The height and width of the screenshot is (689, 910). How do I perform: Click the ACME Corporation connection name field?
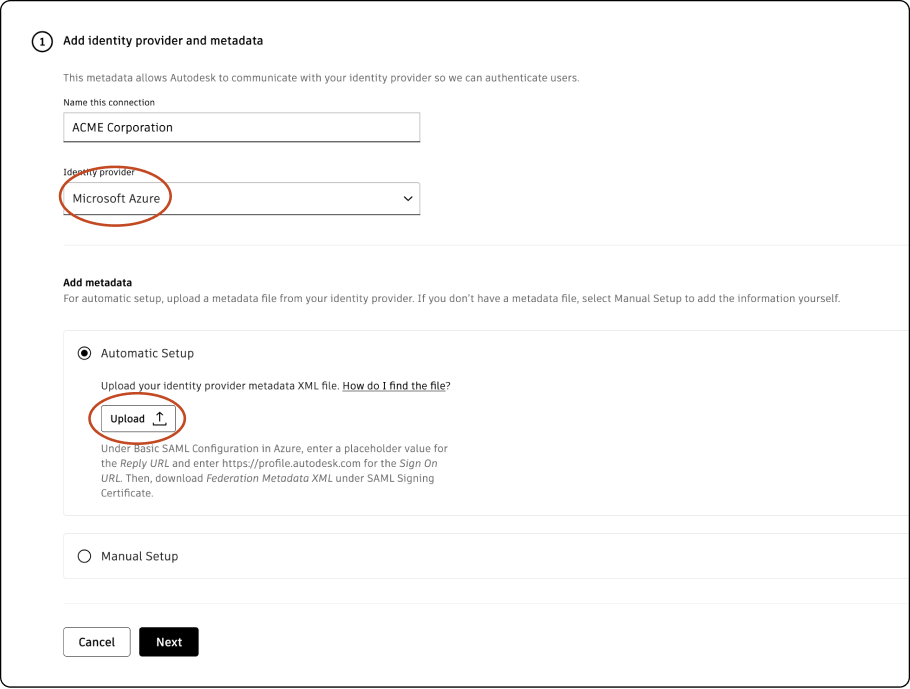240,128
